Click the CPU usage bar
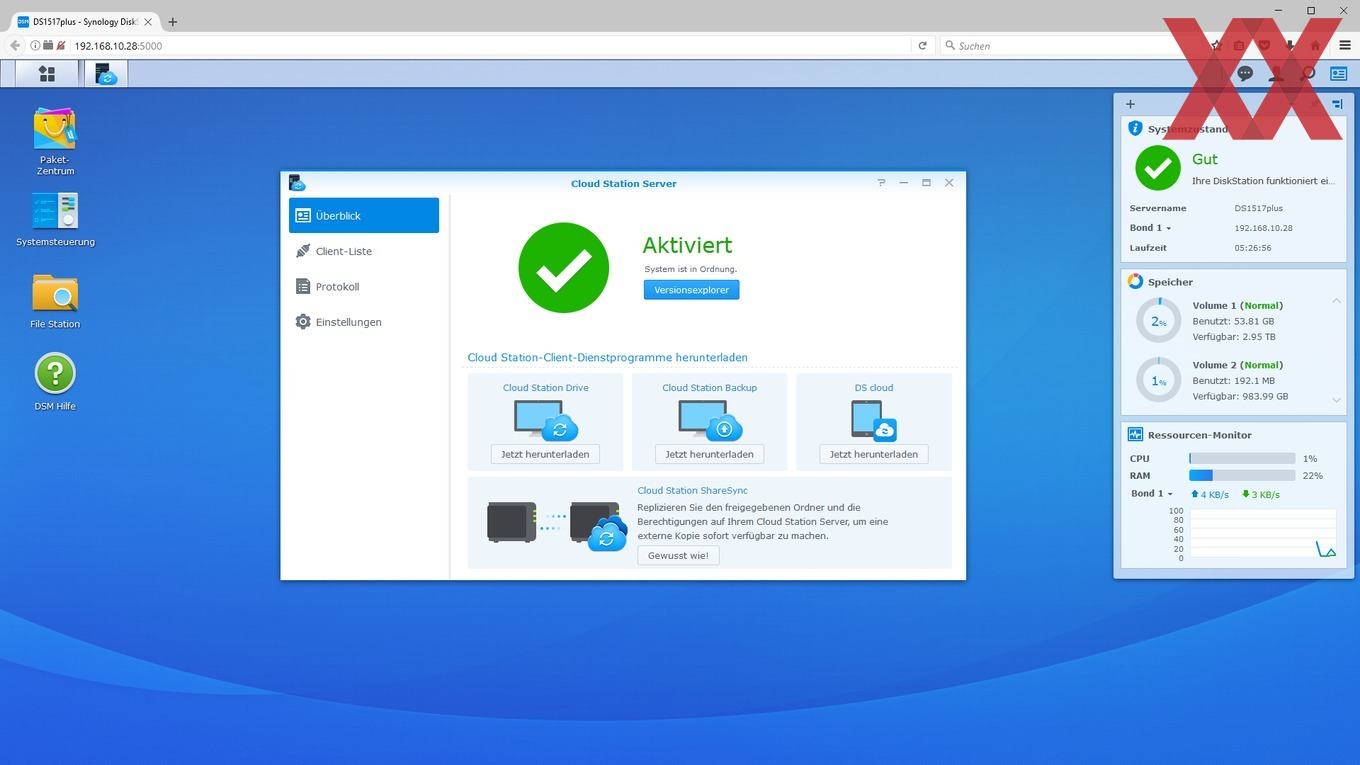The height and width of the screenshot is (765, 1360). pyautogui.click(x=1242, y=458)
